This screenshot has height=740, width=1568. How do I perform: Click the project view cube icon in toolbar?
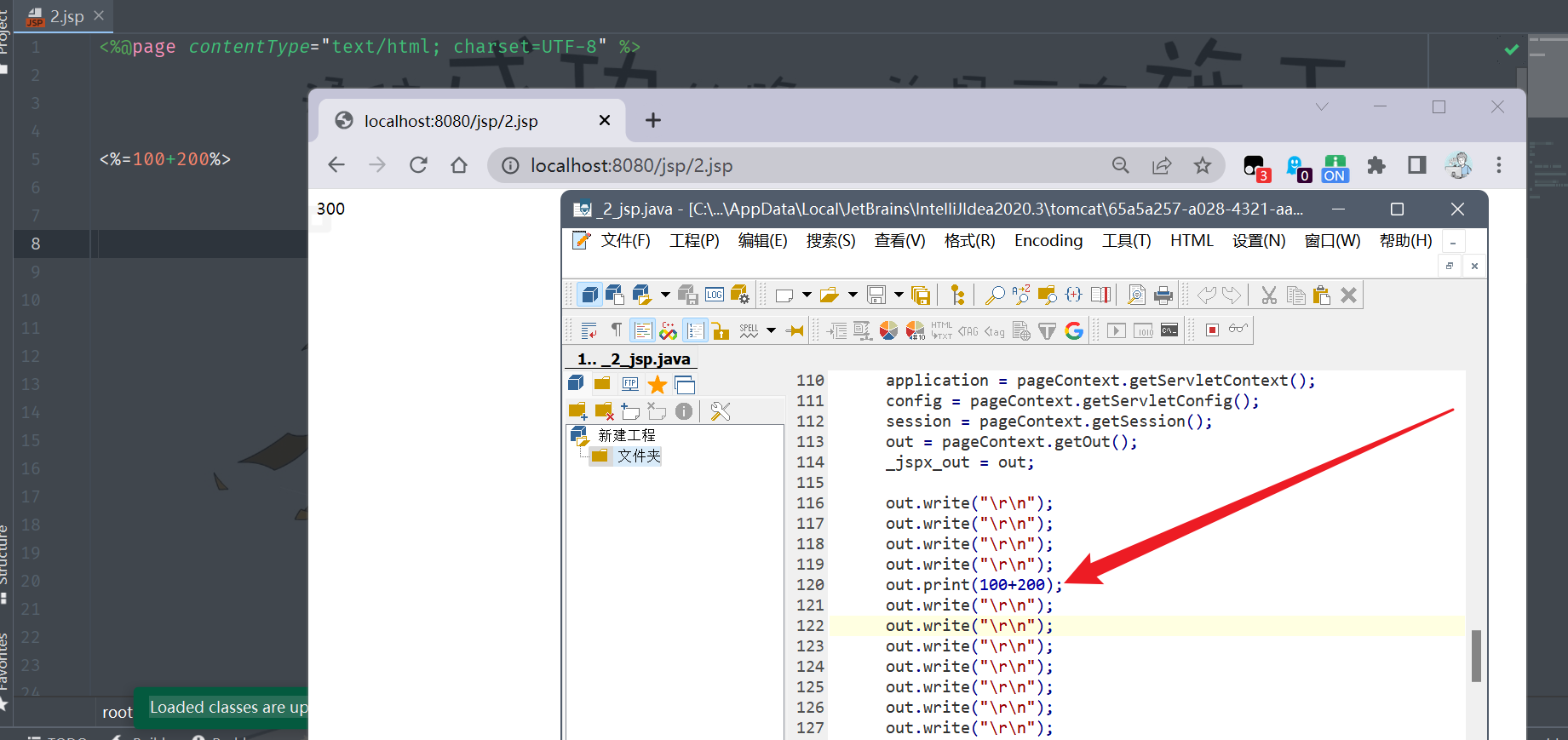pyautogui.click(x=589, y=295)
